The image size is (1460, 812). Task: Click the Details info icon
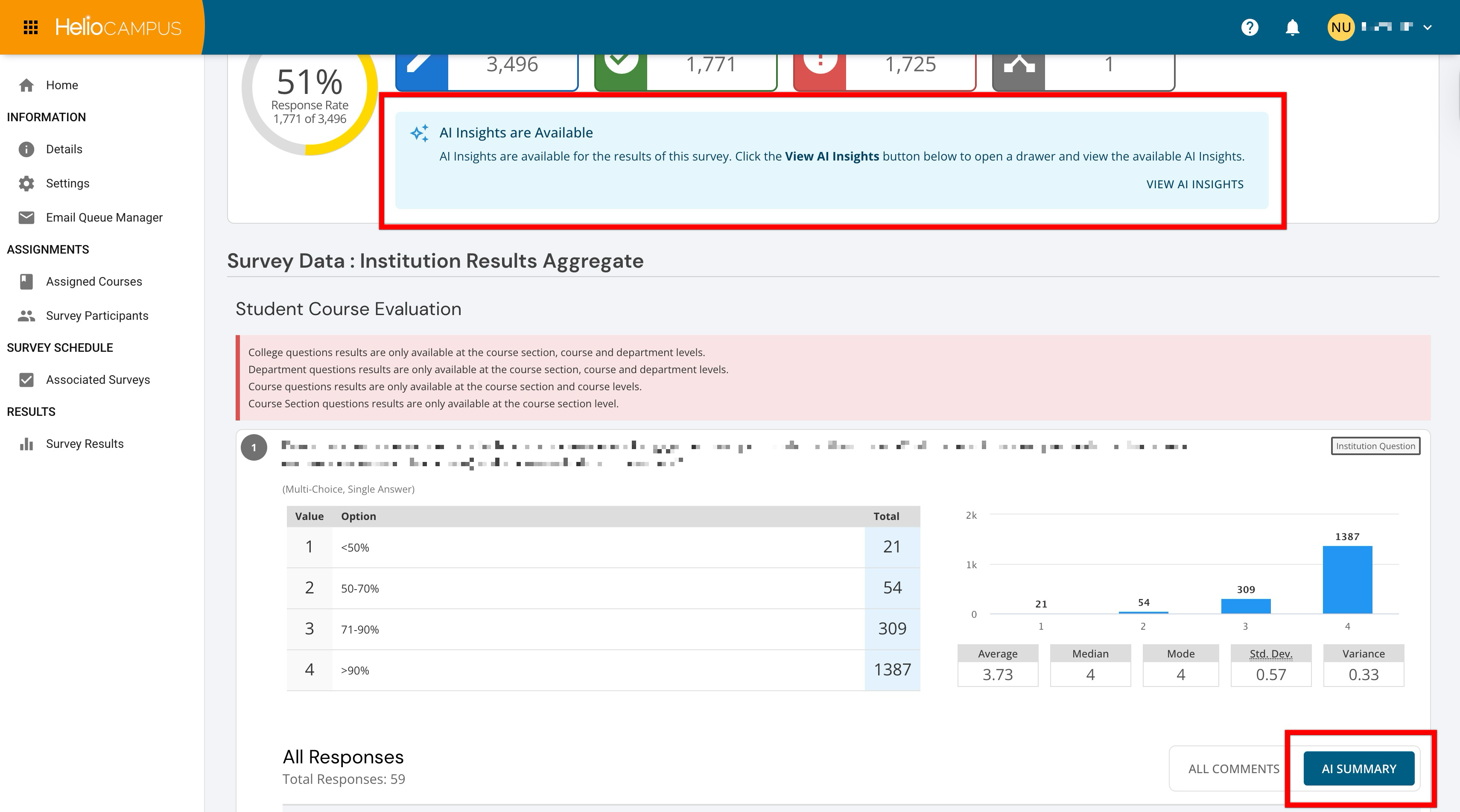tap(26, 149)
